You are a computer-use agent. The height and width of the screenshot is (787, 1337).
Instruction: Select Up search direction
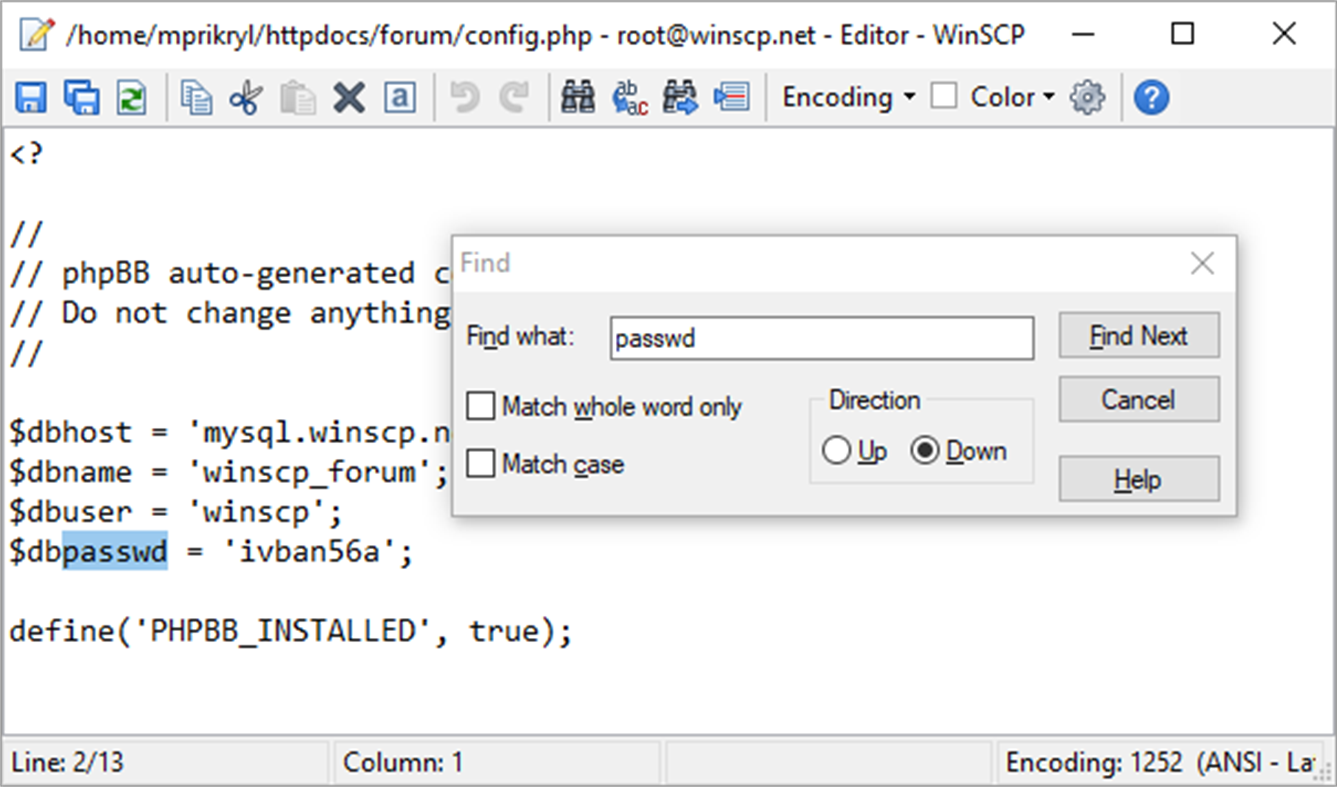pos(837,450)
